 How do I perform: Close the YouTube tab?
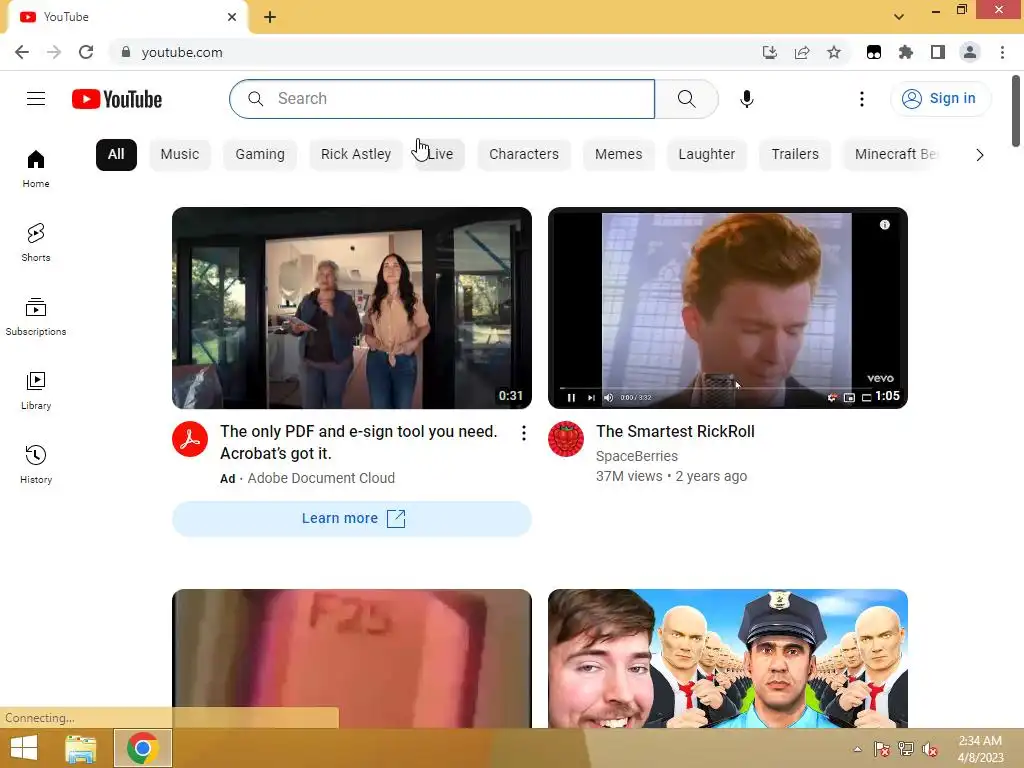click(x=232, y=17)
